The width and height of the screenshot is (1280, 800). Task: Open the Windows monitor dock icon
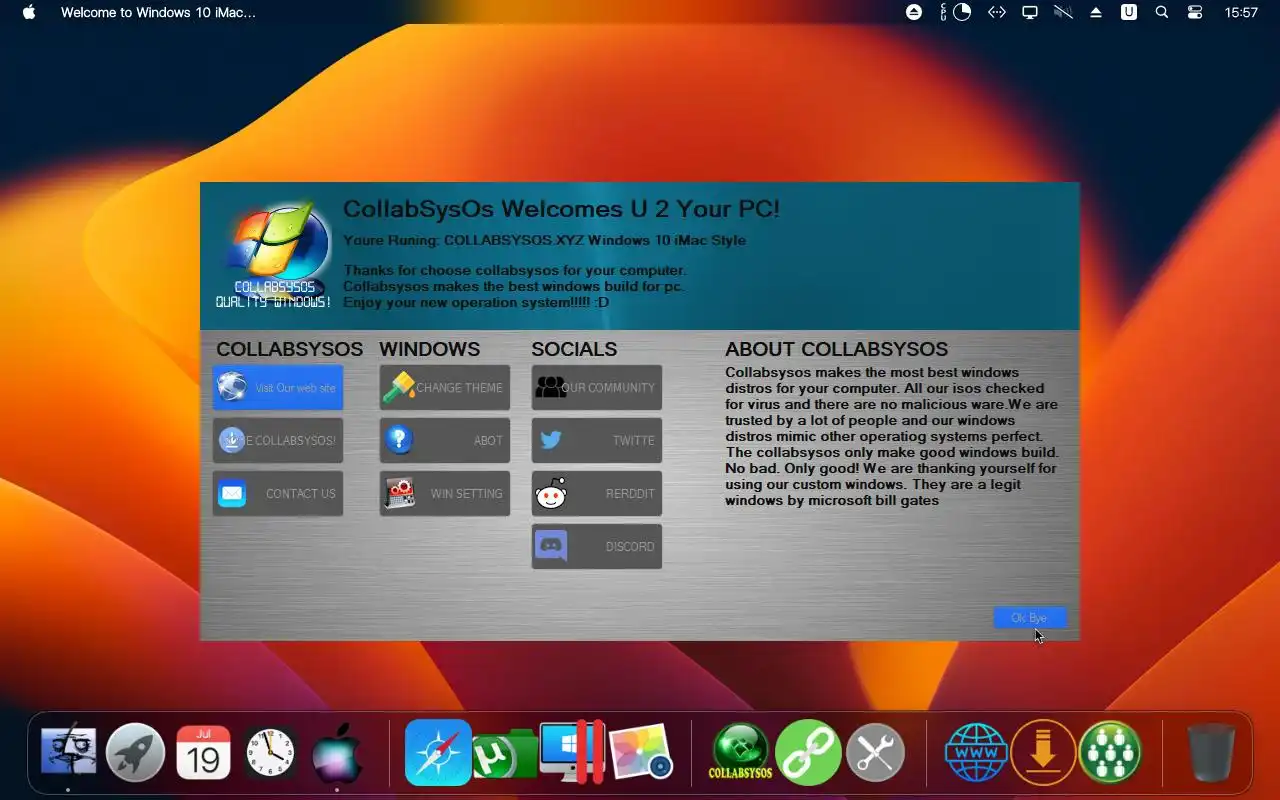572,752
